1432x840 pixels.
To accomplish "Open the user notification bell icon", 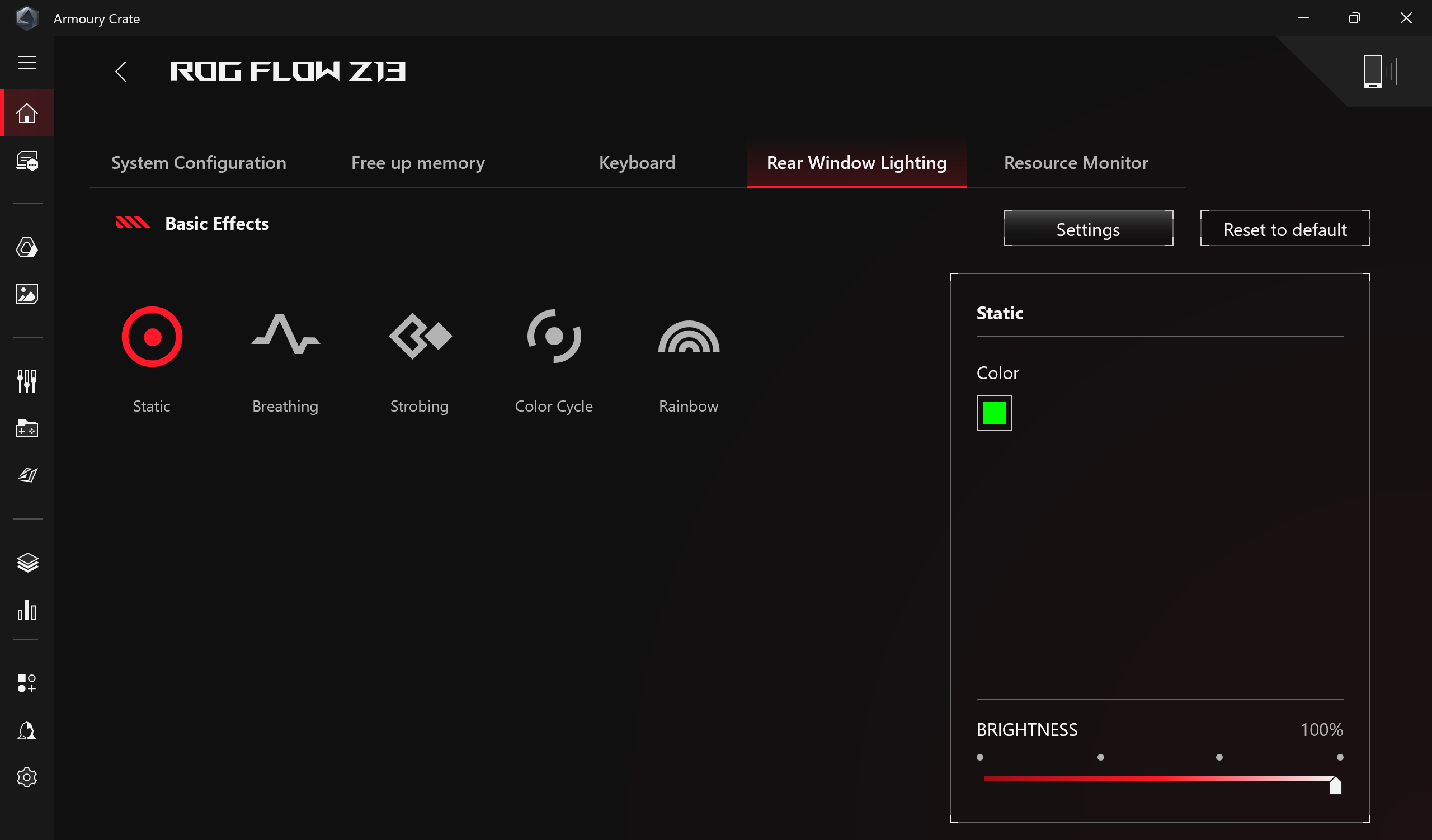I will (27, 731).
